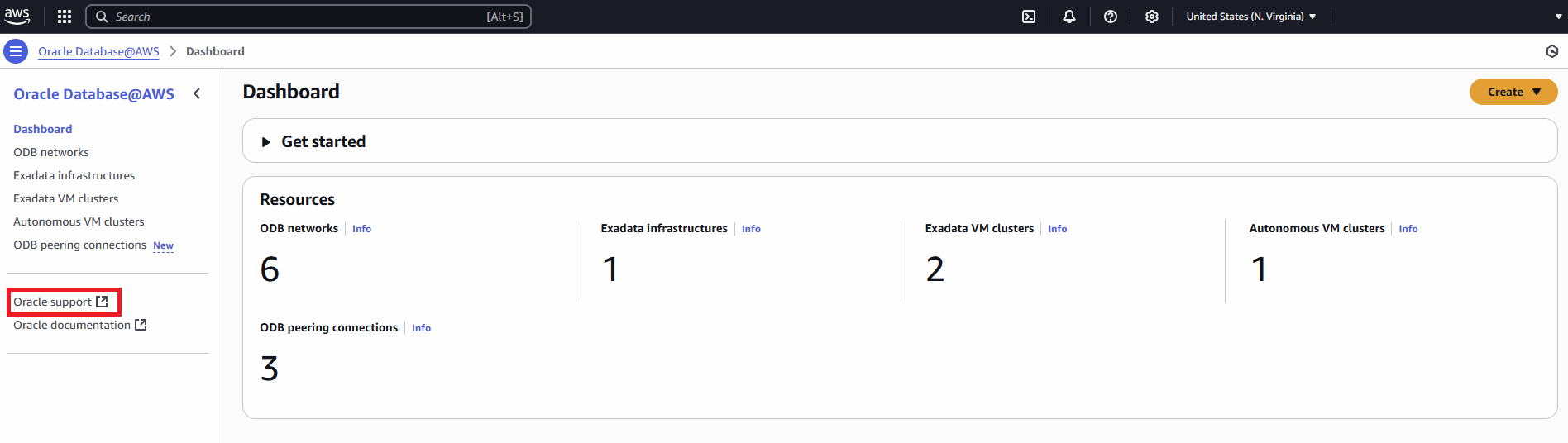This screenshot has width=1568, height=443.
Task: Click the Exadata infrastructures count 1
Action: (x=610, y=269)
